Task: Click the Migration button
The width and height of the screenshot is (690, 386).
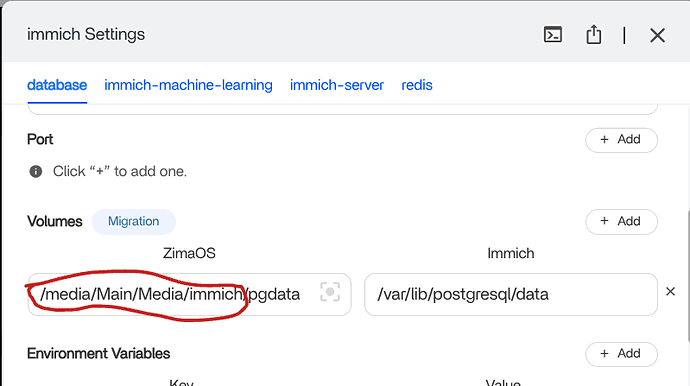Action: [134, 221]
